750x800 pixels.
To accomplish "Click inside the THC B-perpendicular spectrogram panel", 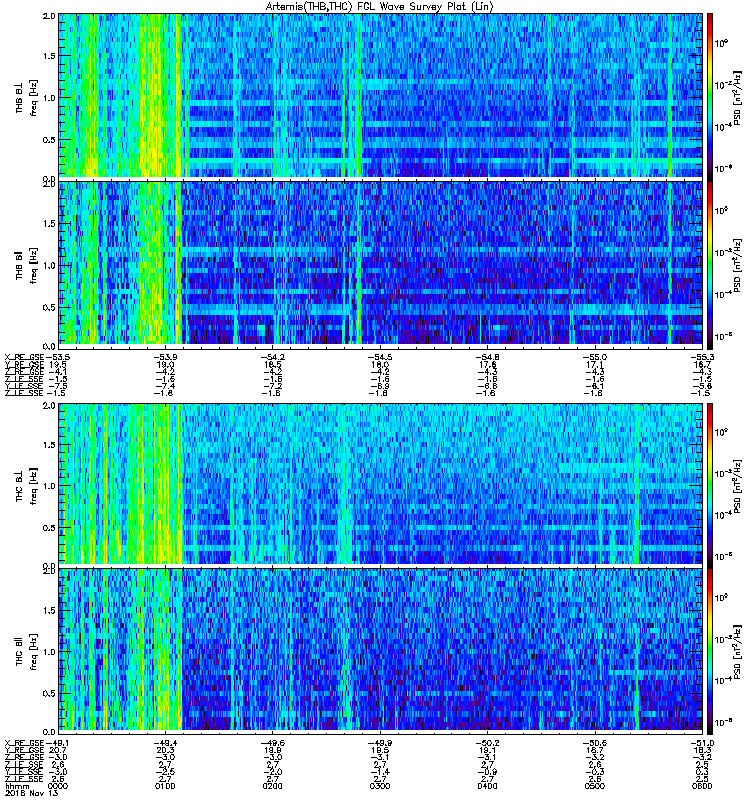I will coord(381,484).
